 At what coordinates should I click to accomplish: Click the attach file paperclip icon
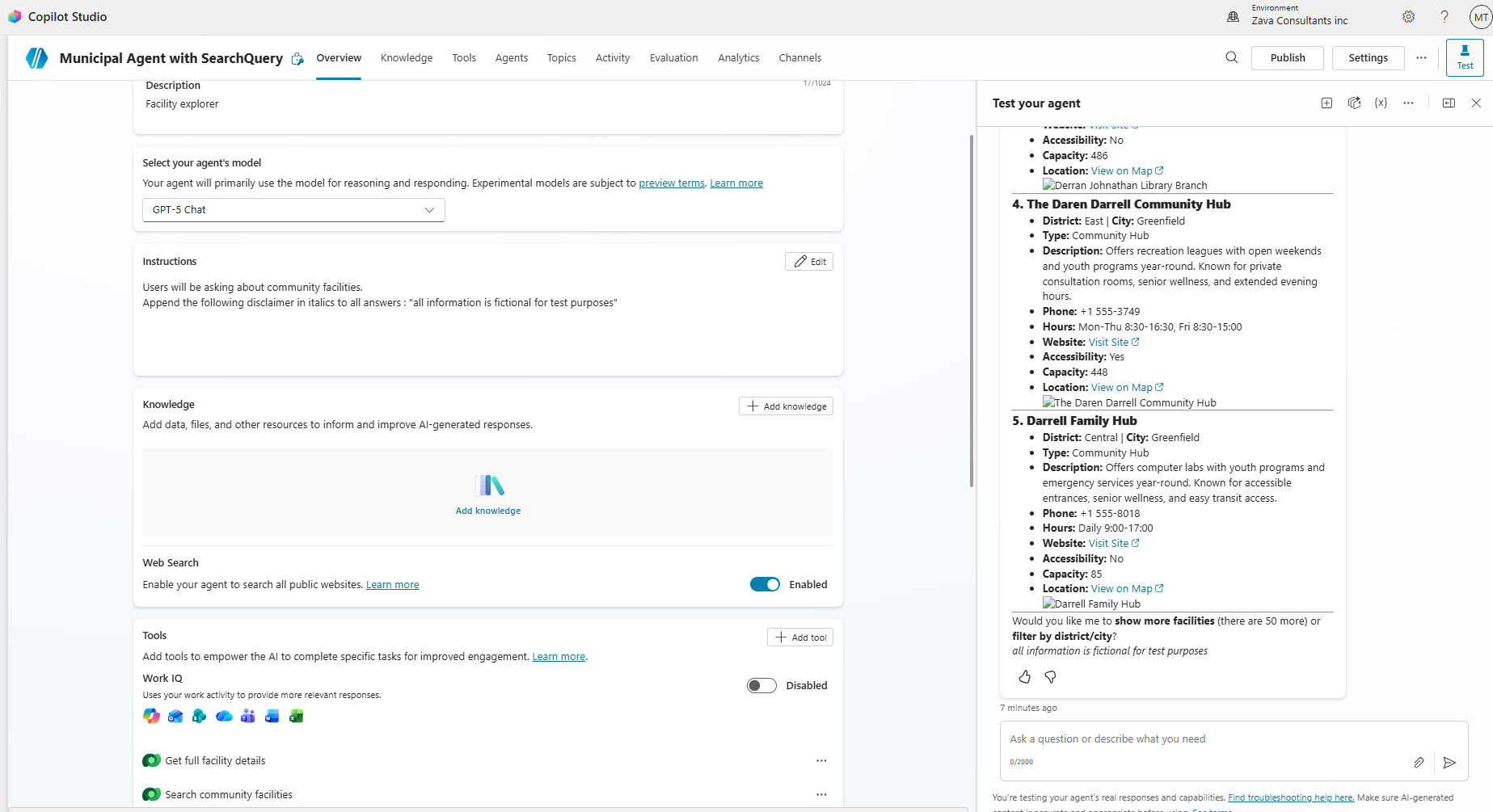[x=1419, y=763]
